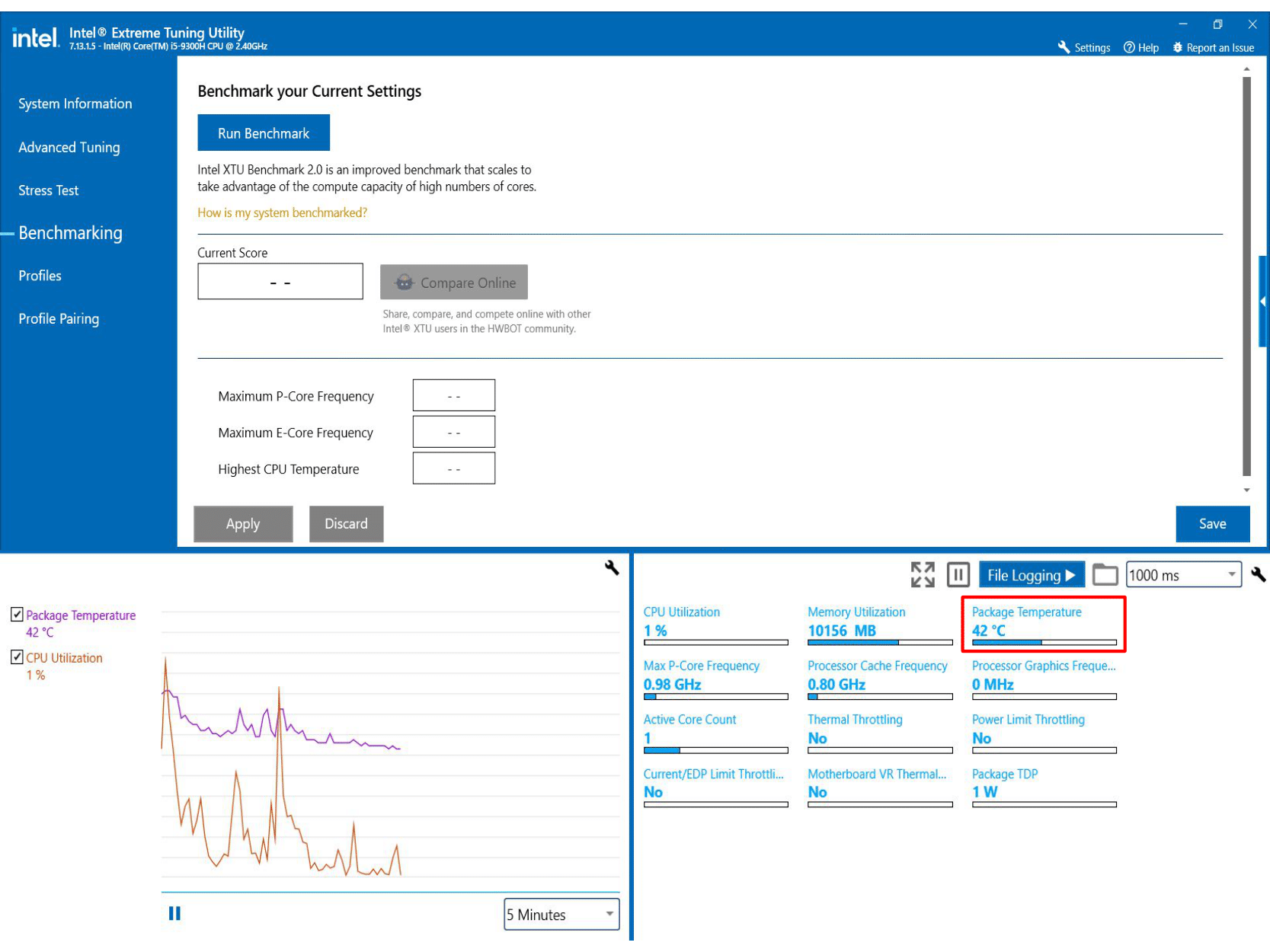The height and width of the screenshot is (952, 1270).
Task: Open the log file folder icon
Action: 1105,575
